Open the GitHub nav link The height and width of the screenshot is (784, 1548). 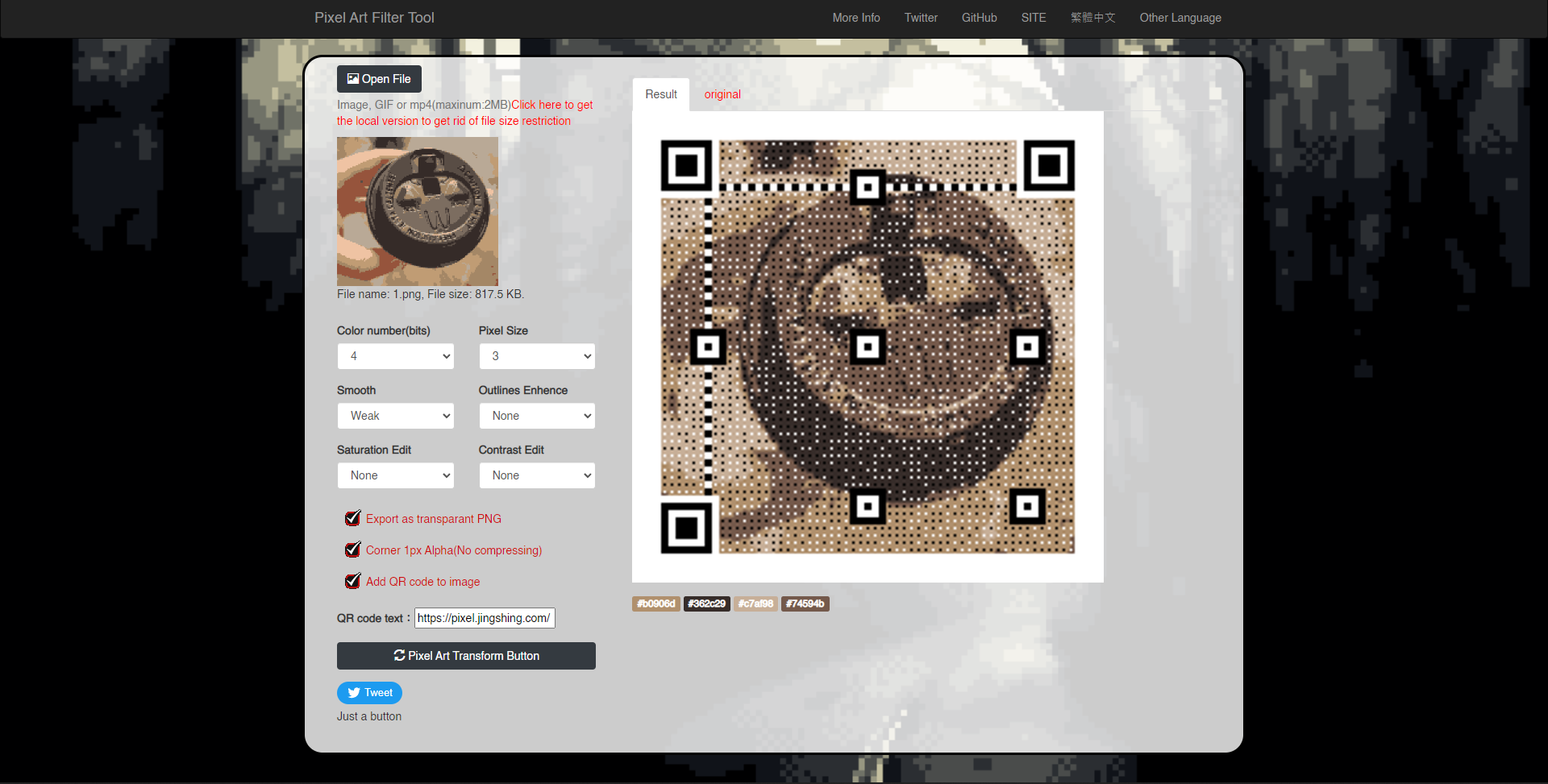coord(980,18)
